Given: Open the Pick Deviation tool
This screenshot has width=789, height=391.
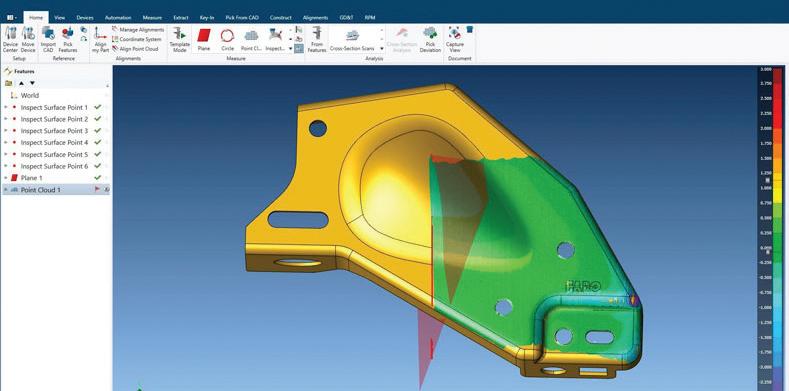Looking at the screenshot, I should (430, 40).
